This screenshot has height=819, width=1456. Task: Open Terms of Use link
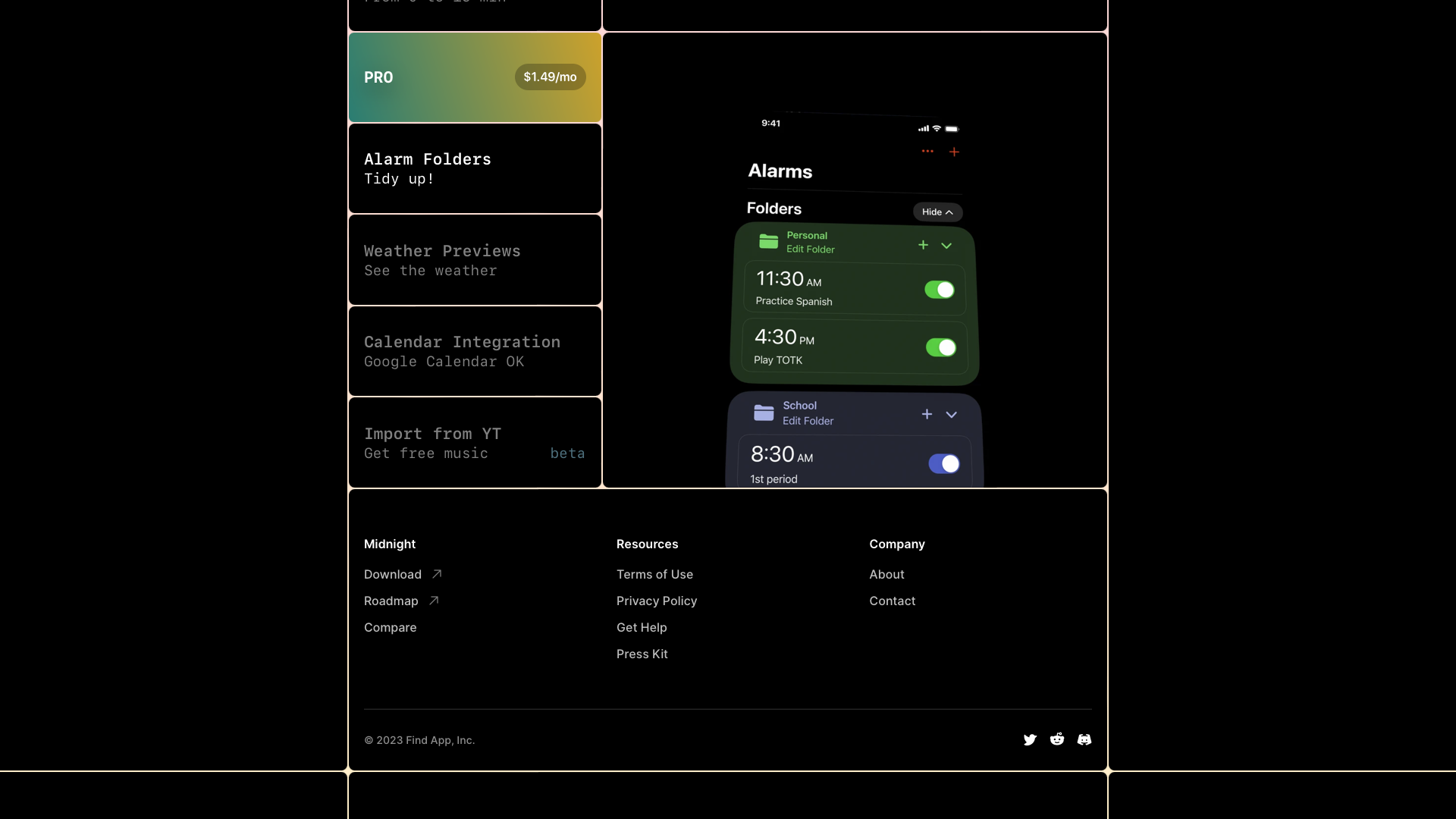(x=655, y=574)
